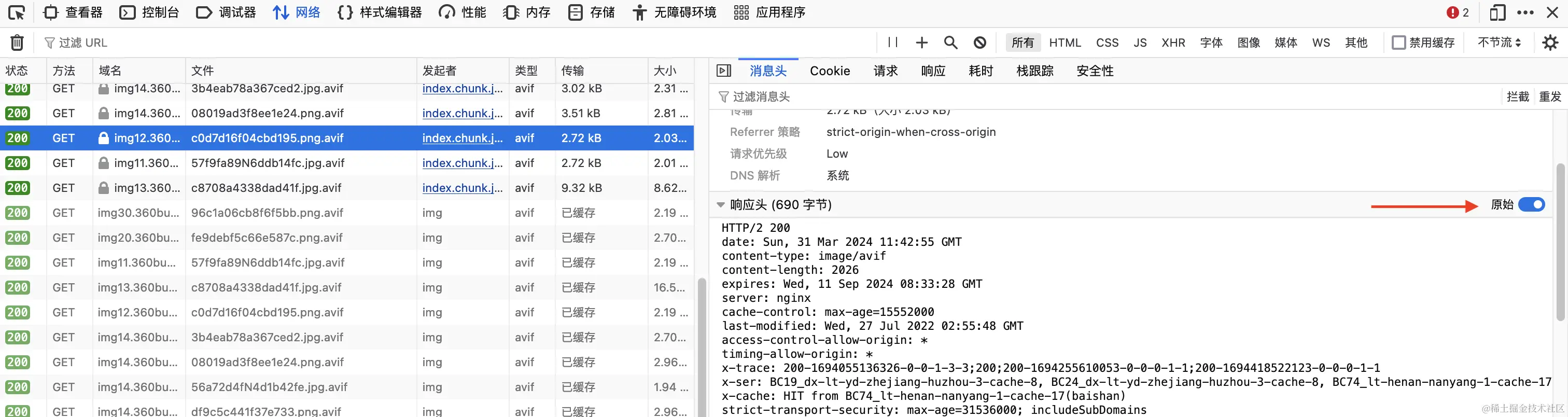Open initiator link in 57f9fa89N6ddb14fc.jpg.avif 2.72 kB row
This screenshot has width=1568, height=417.
click(462, 163)
